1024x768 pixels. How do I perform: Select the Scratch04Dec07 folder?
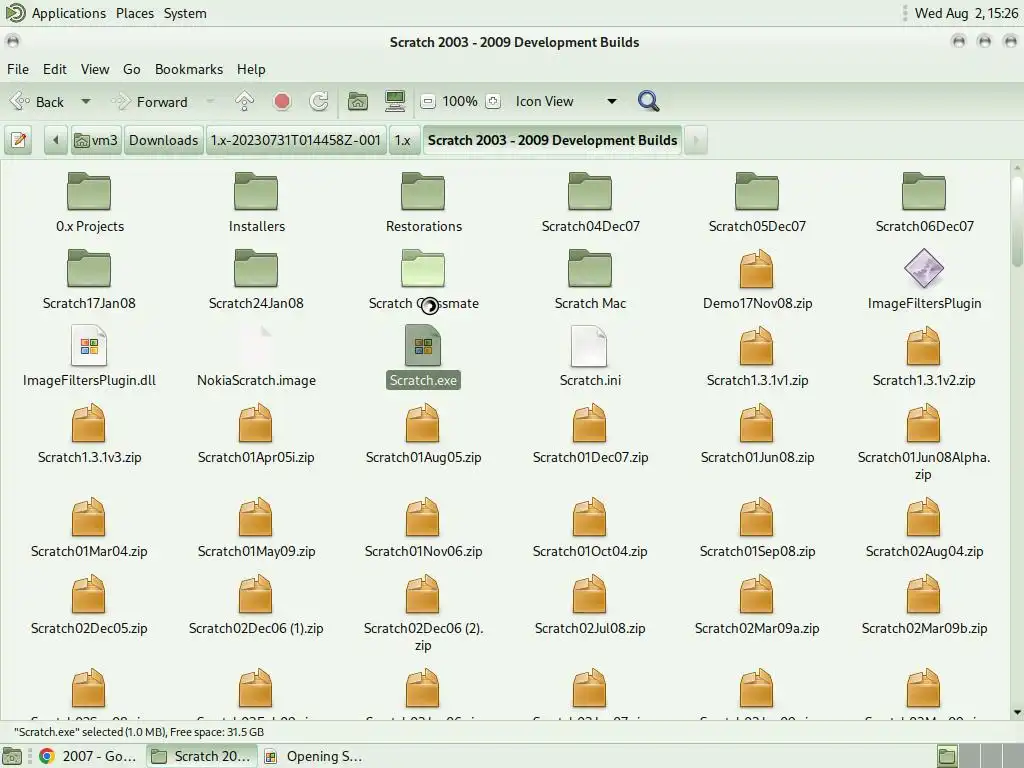click(590, 203)
